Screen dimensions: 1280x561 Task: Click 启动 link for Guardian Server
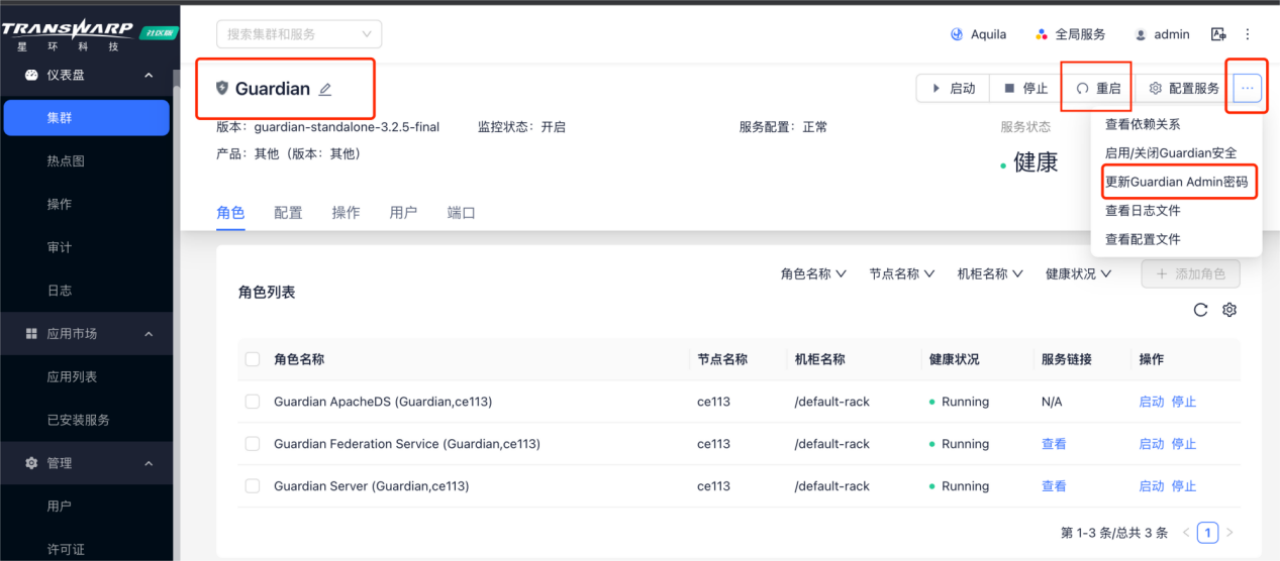1152,486
